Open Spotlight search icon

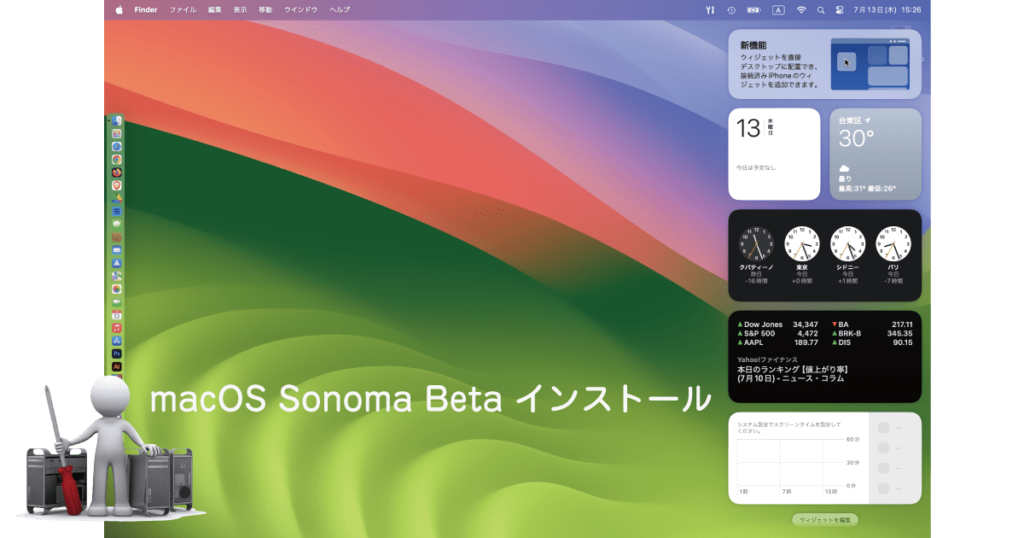click(x=821, y=10)
